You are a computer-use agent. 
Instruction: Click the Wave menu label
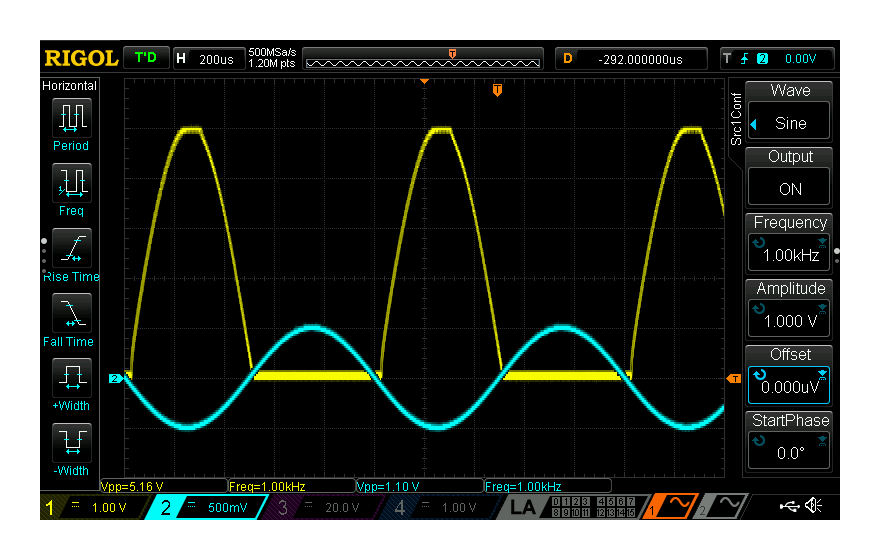pyautogui.click(x=790, y=90)
